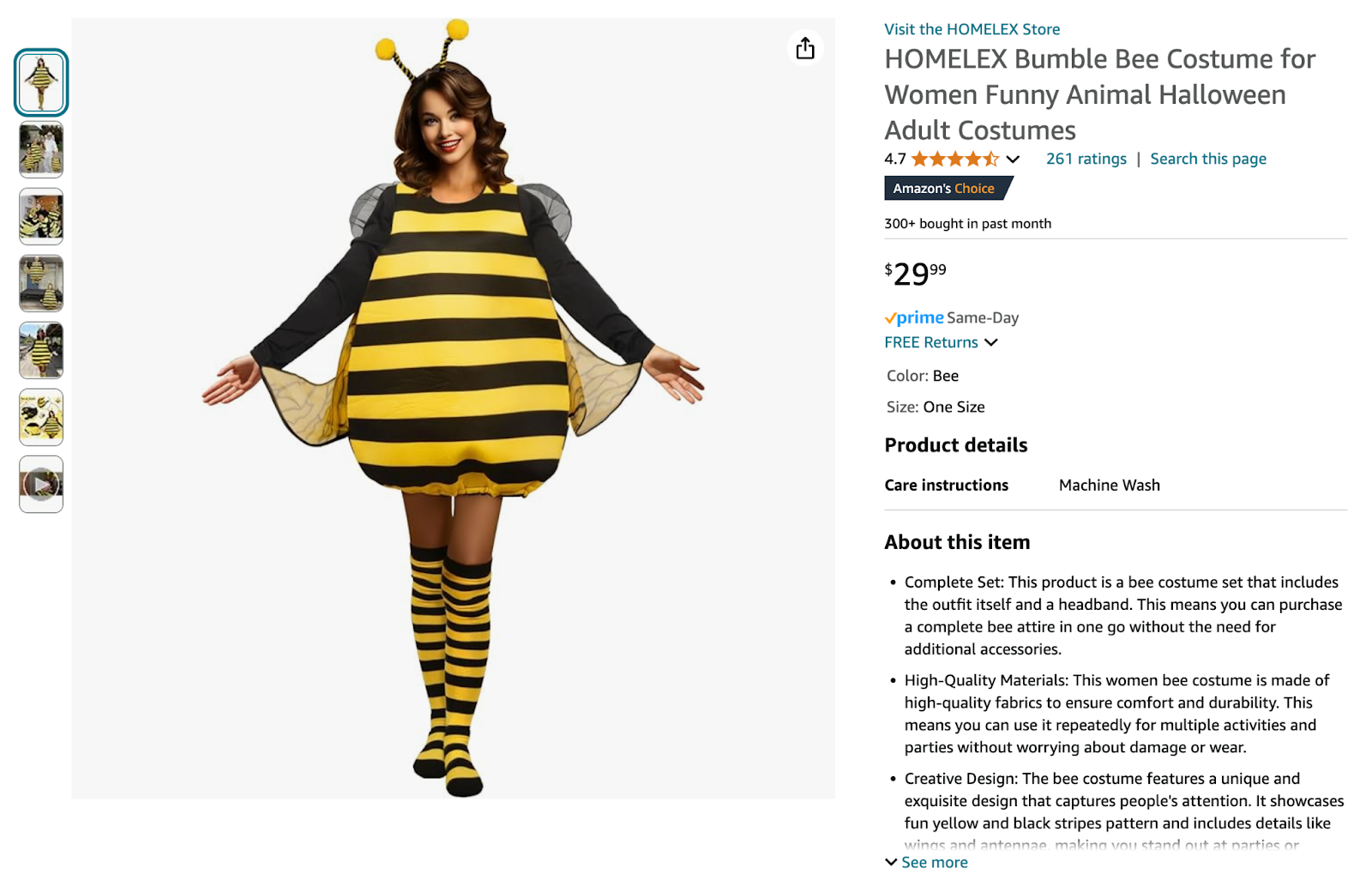Select the family outdoor photo thumbnail
The width and height of the screenshot is (1372, 886).
coord(40,149)
